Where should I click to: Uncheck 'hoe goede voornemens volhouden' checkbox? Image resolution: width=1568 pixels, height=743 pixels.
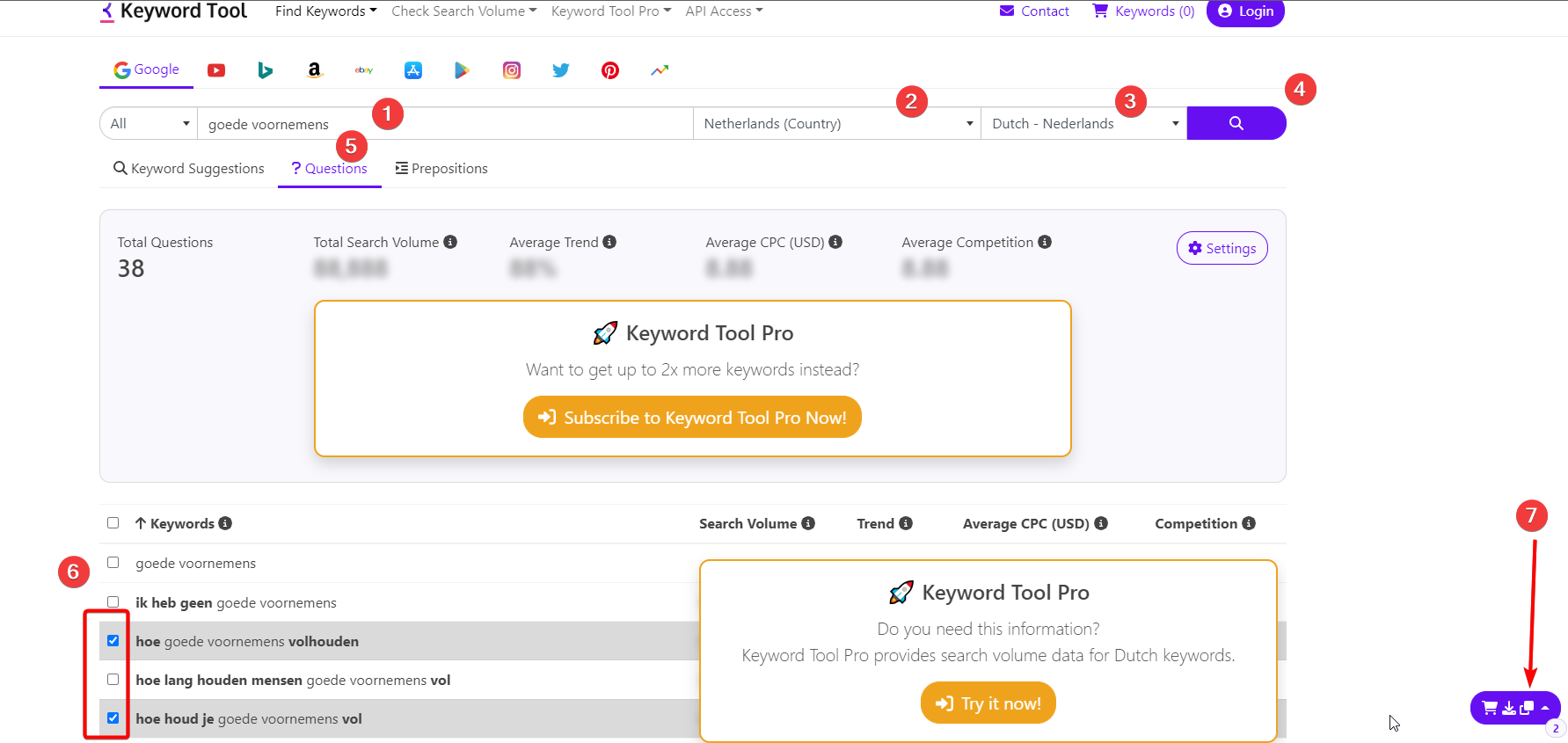[x=113, y=641]
